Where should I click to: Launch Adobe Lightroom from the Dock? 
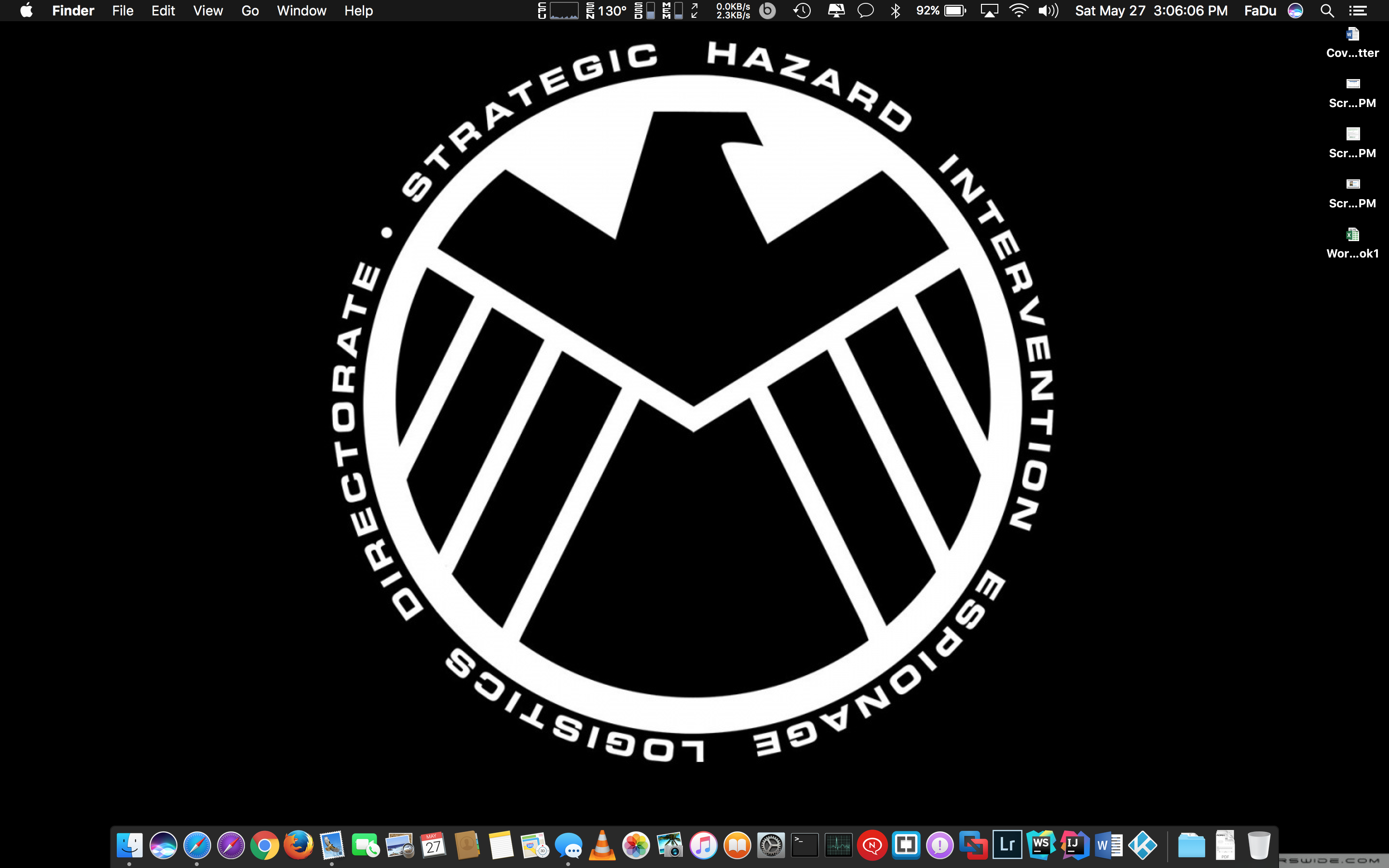1008,845
